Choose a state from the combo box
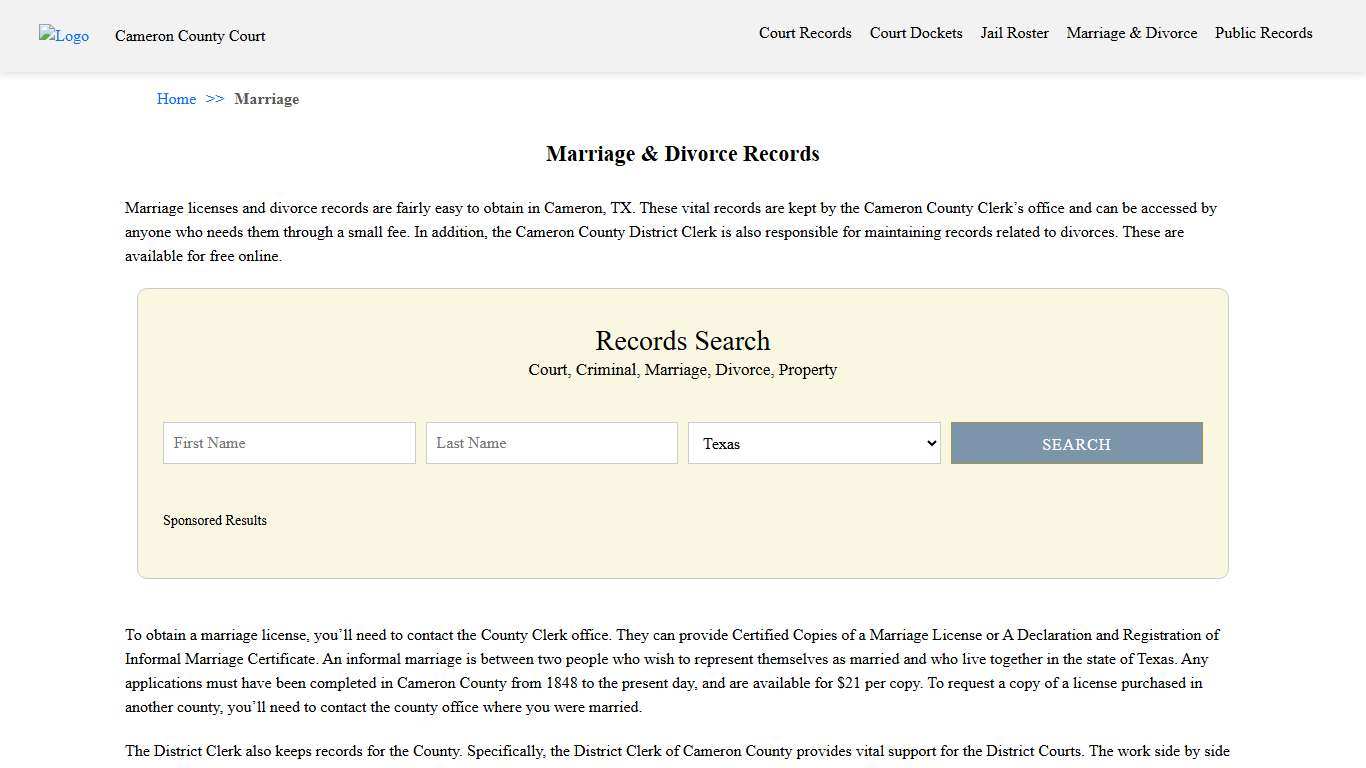 (813, 443)
